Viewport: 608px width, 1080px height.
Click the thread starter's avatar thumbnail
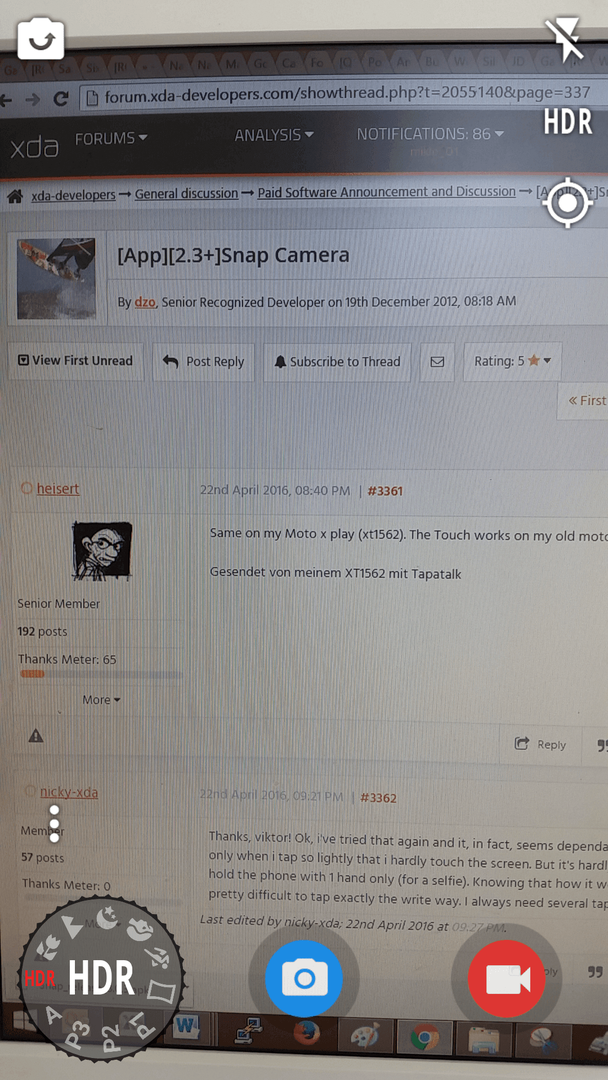[x=56, y=278]
